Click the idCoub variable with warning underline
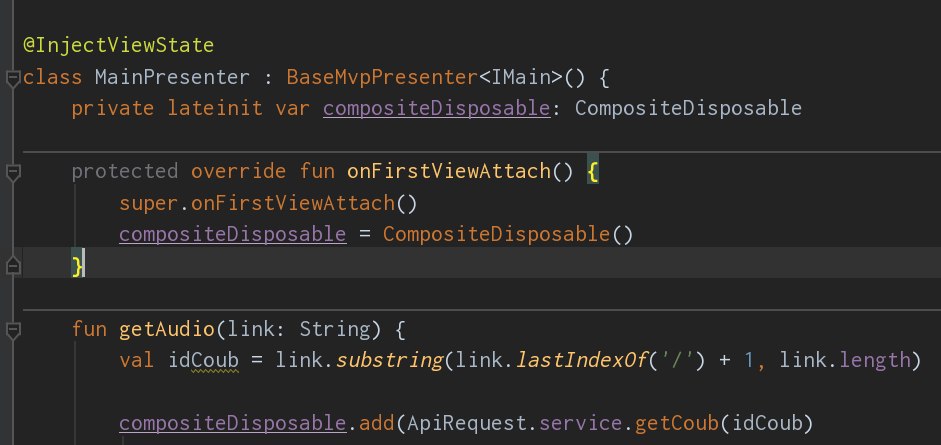 click(202, 360)
